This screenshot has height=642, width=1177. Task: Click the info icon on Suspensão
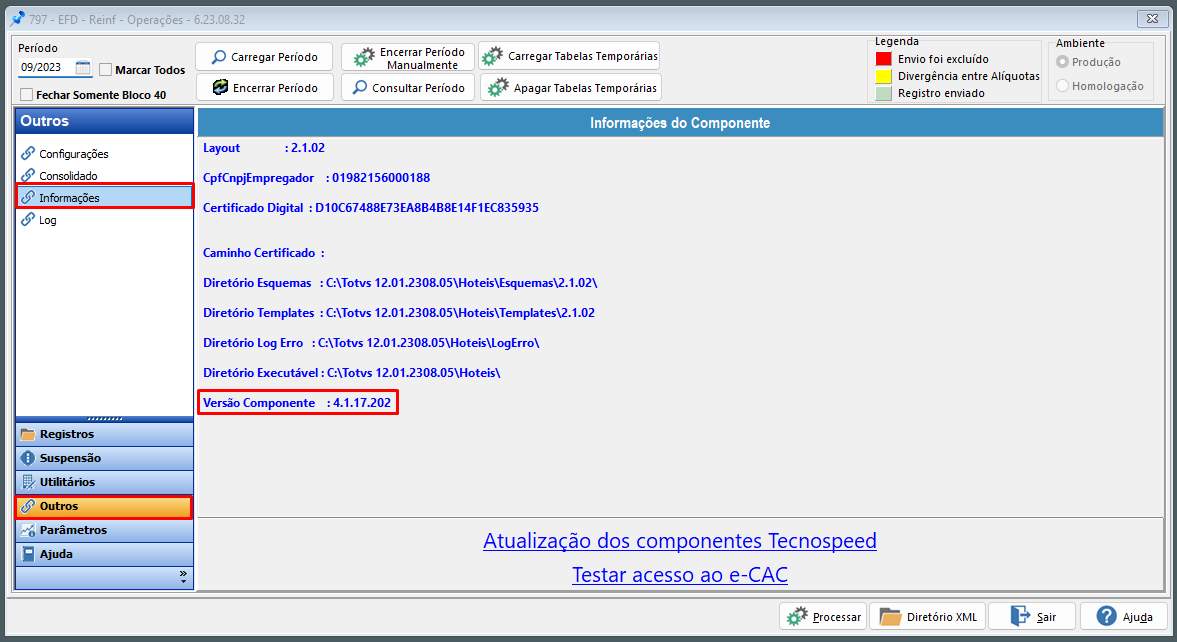28,458
